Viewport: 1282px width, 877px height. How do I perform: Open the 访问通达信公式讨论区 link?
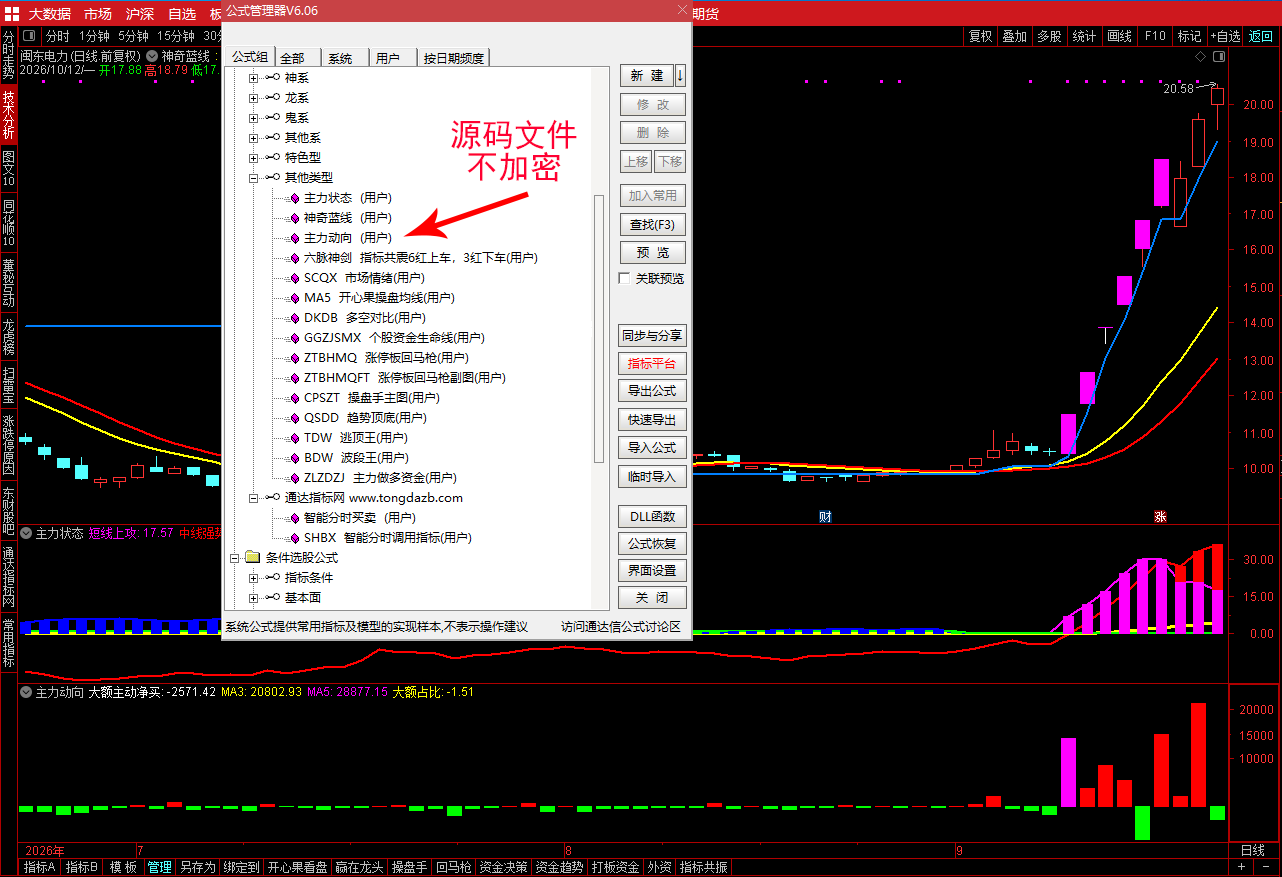[x=621, y=627]
